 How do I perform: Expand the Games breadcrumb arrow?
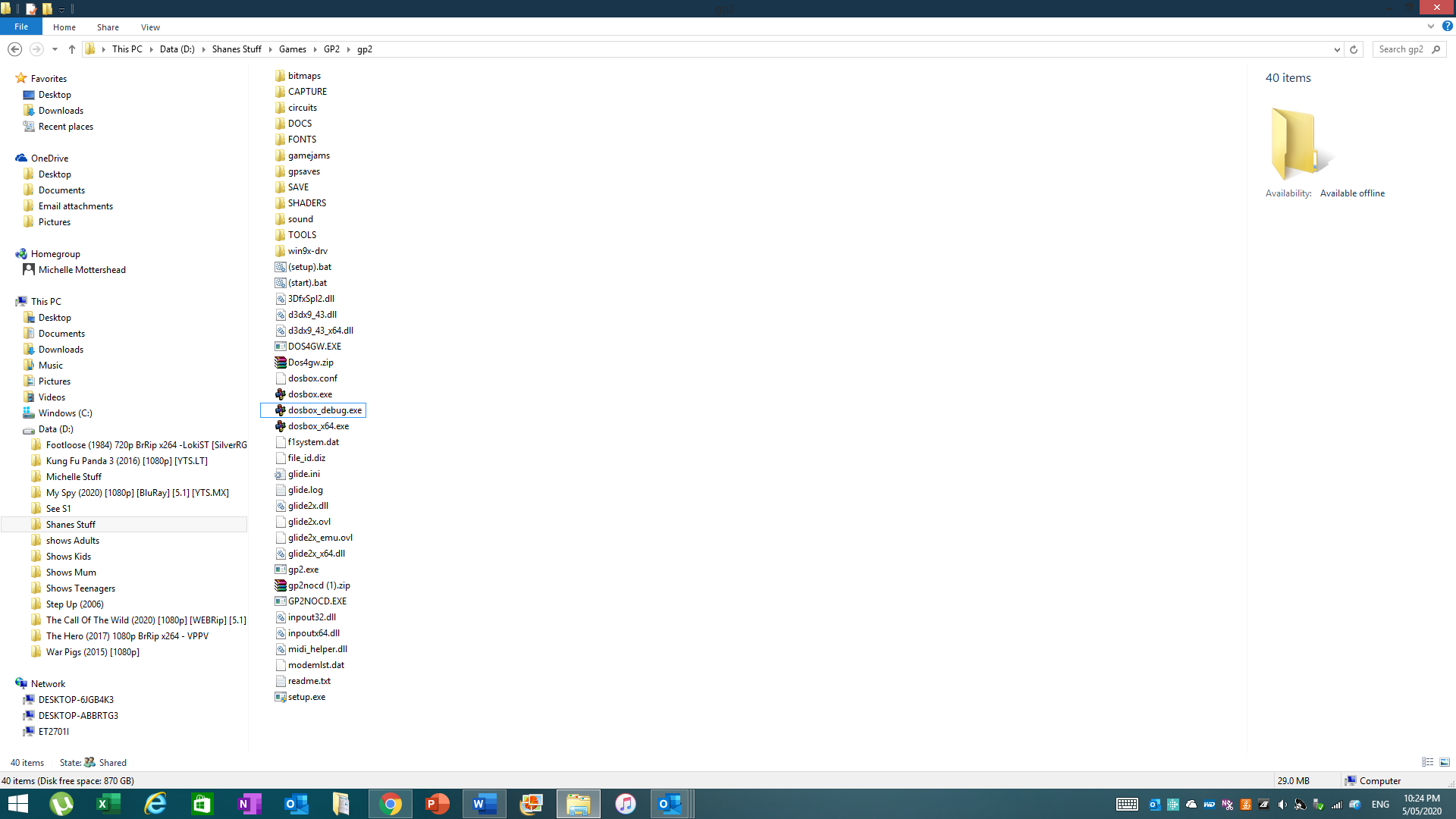315,49
